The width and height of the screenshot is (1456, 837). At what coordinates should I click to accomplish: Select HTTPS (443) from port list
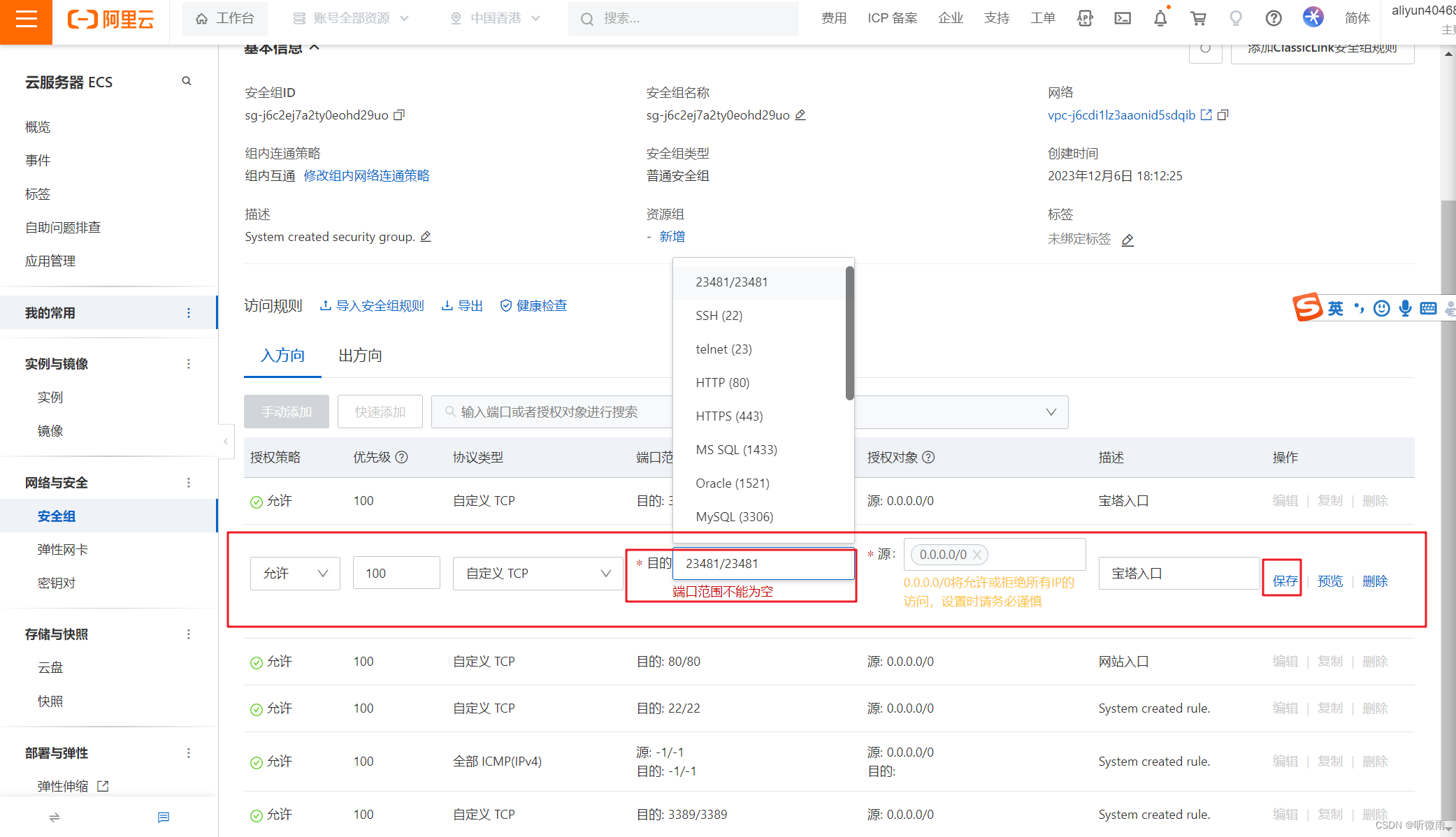coord(760,416)
